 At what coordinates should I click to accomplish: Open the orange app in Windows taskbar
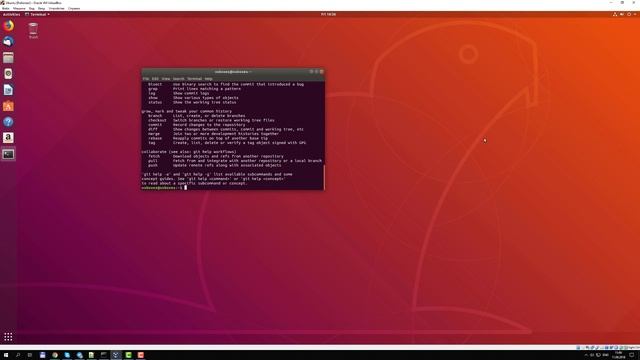point(141,355)
